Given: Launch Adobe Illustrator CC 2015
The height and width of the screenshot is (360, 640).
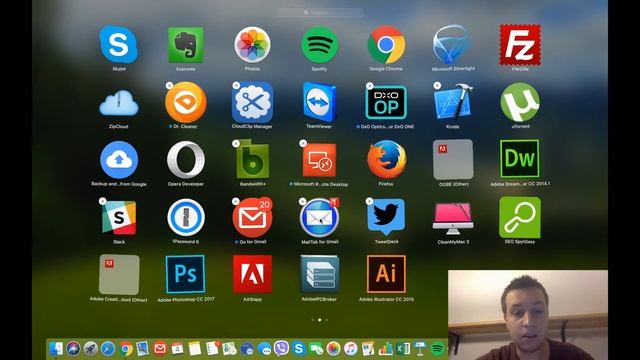Looking at the screenshot, I should point(386,274).
